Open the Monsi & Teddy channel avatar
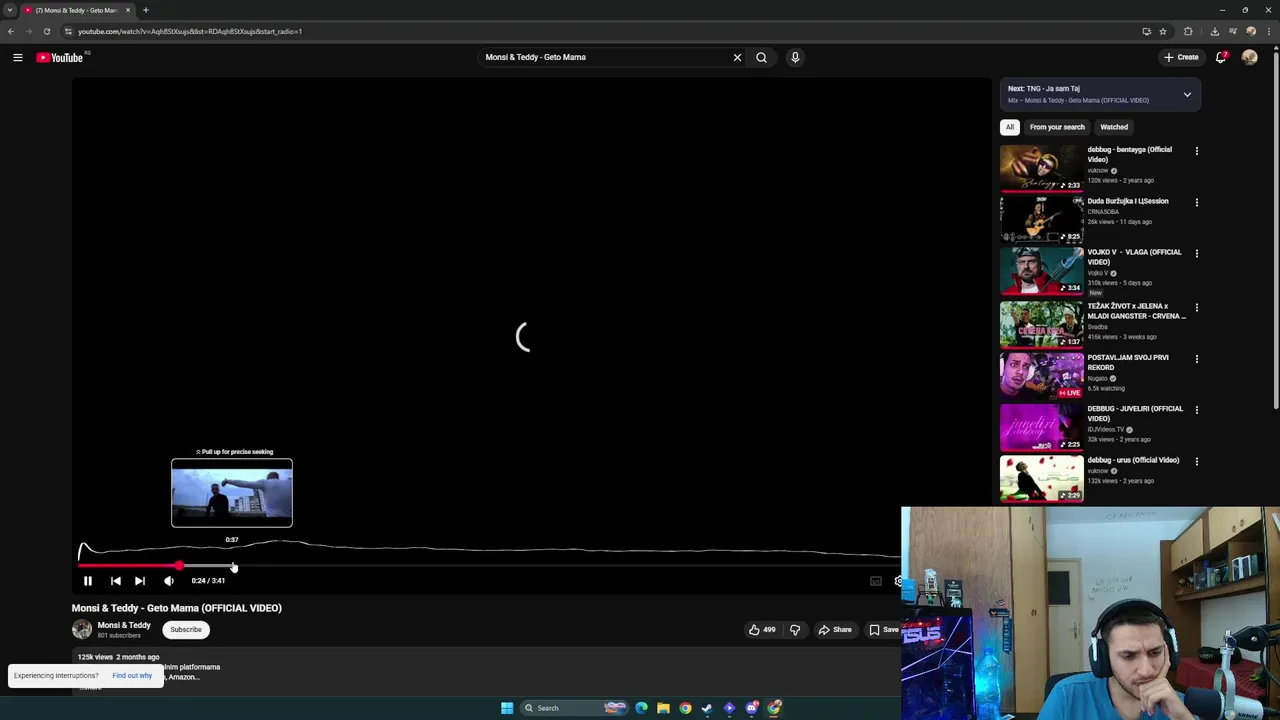Screen dimensions: 1280x720 coord(82,629)
